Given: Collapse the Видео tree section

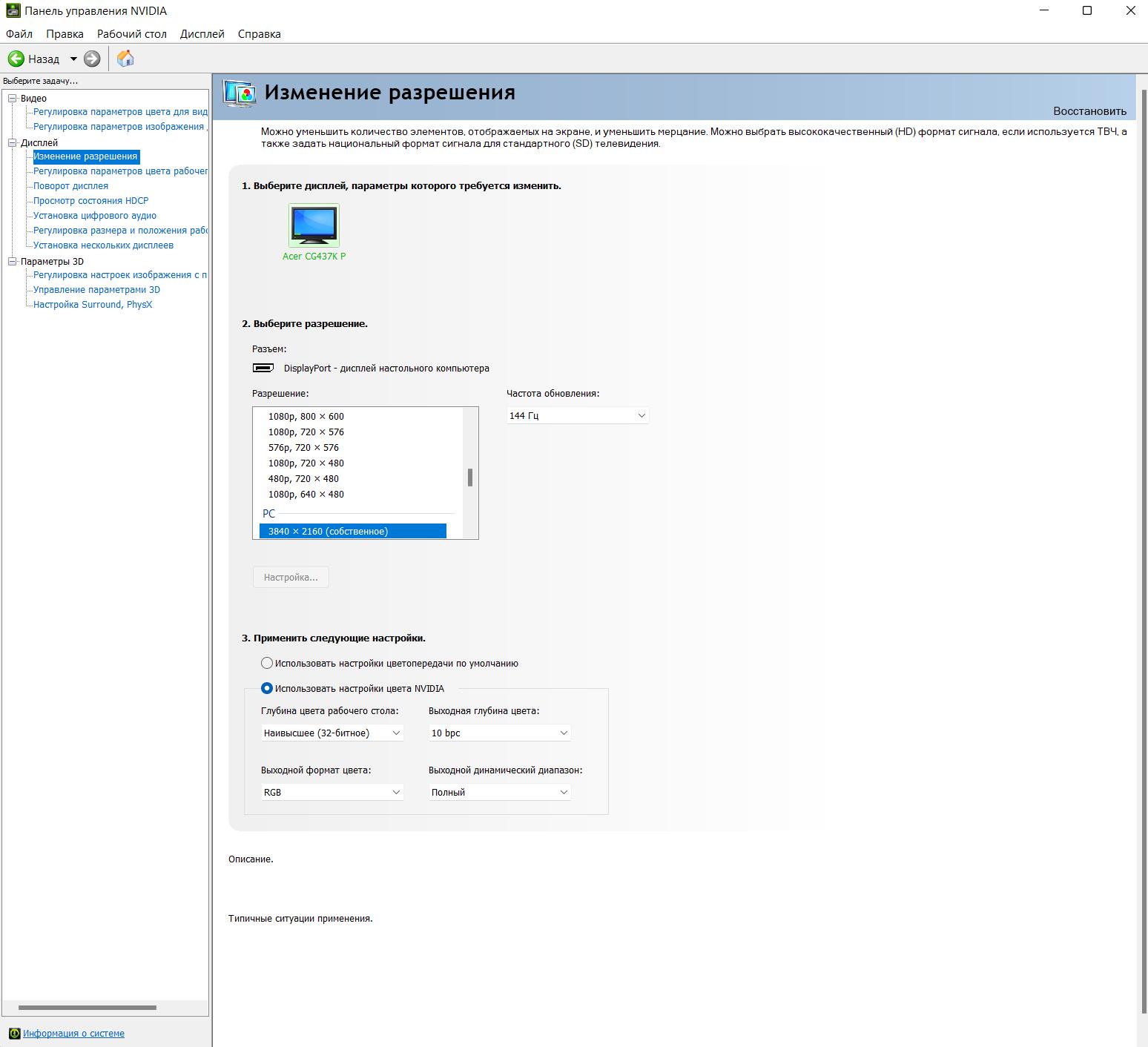Looking at the screenshot, I should [x=12, y=98].
